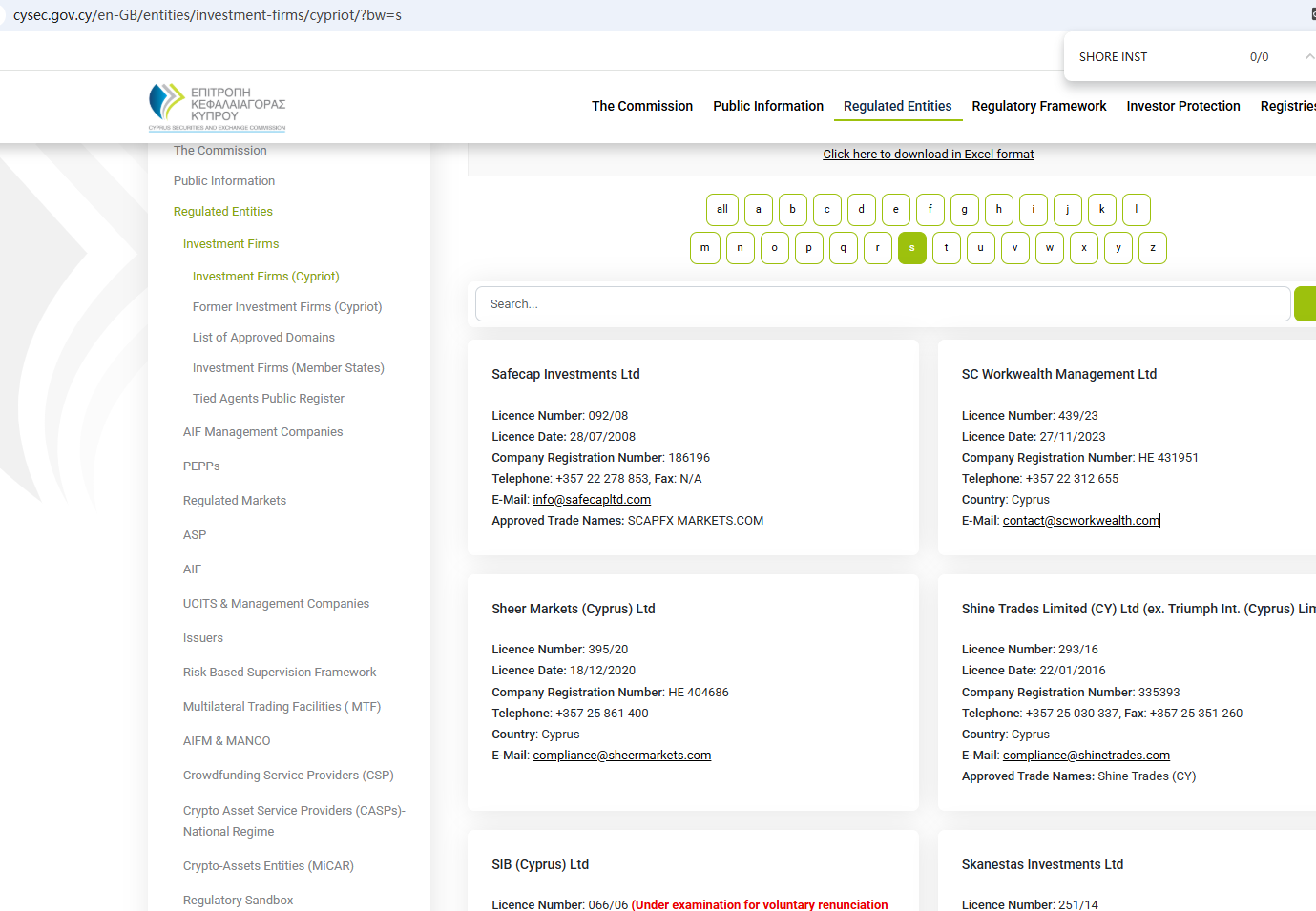Click previous-match arrow in find bar
Viewport: 1316px width, 911px height.
tap(1308, 57)
